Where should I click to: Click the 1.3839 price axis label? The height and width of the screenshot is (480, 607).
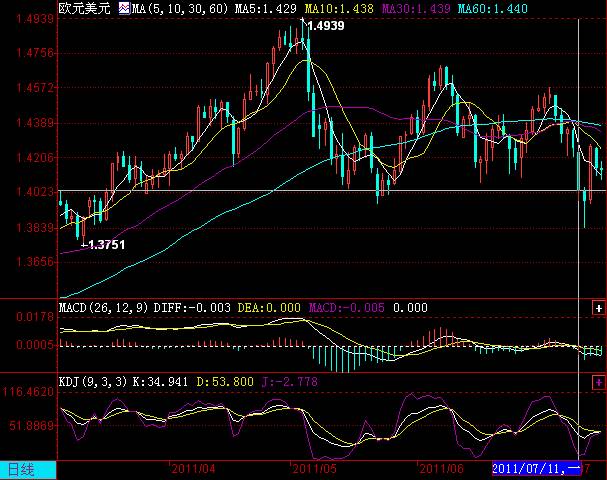pos(35,228)
